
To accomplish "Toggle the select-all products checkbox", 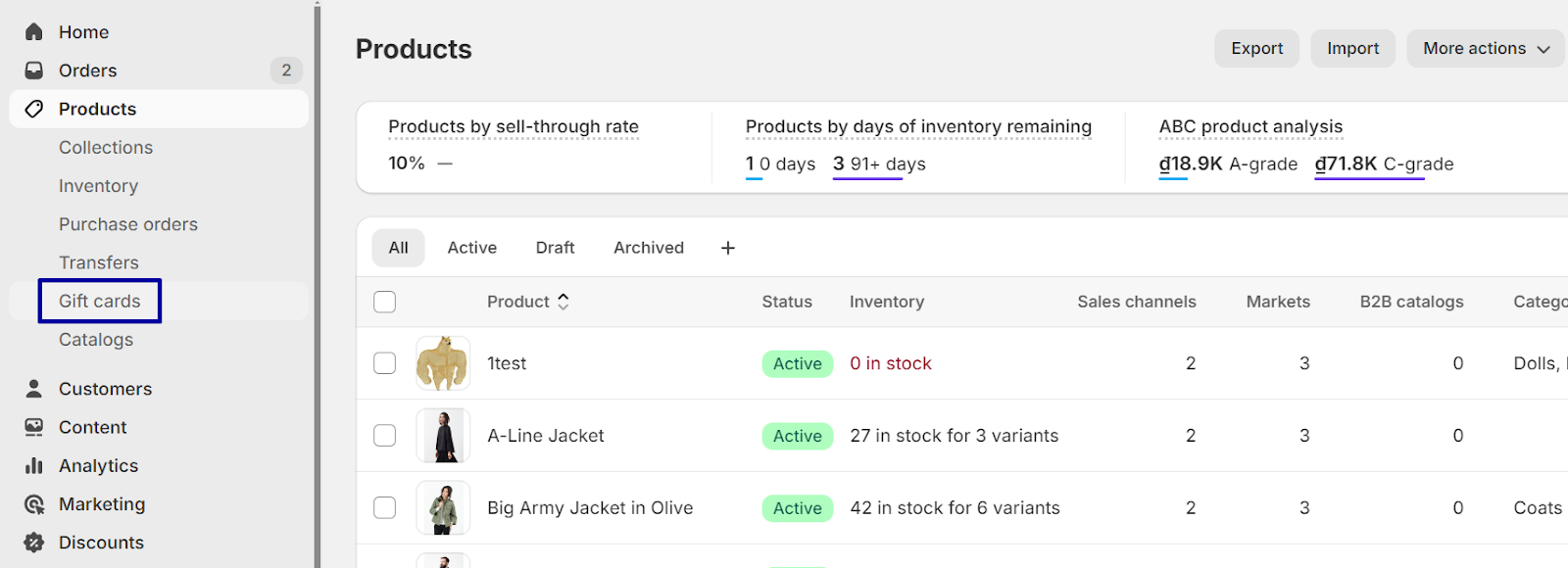I will 385,302.
